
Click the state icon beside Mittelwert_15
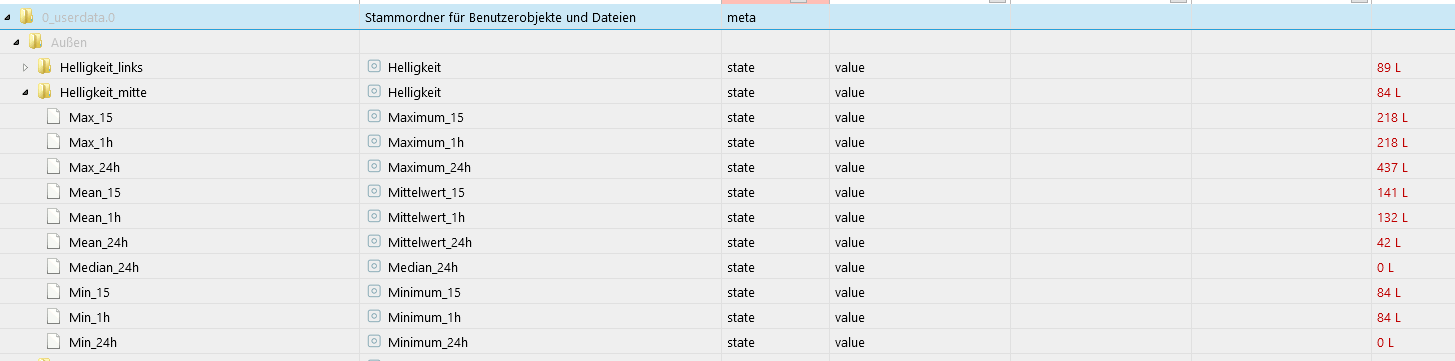point(375,192)
